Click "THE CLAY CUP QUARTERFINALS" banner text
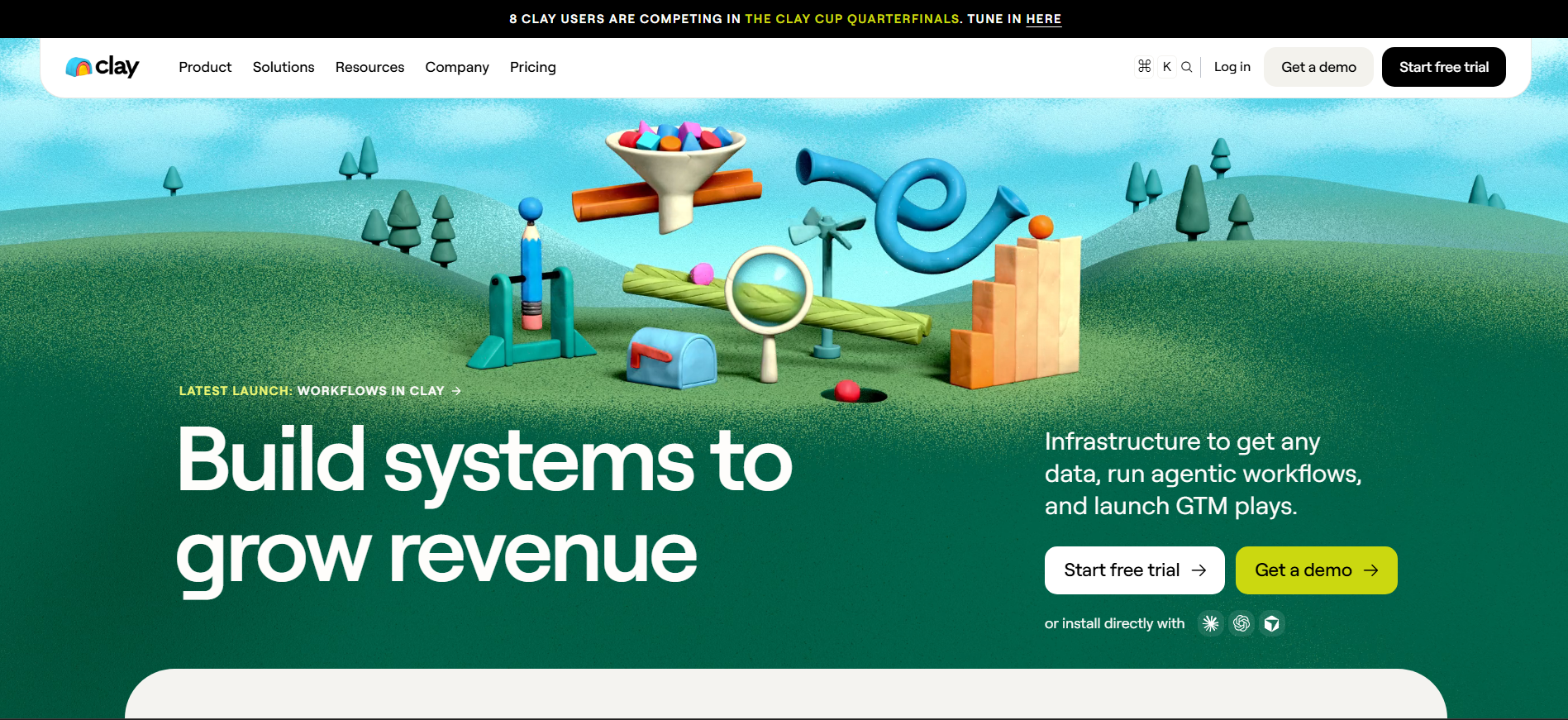Image resolution: width=1568 pixels, height=720 pixels. (x=852, y=19)
